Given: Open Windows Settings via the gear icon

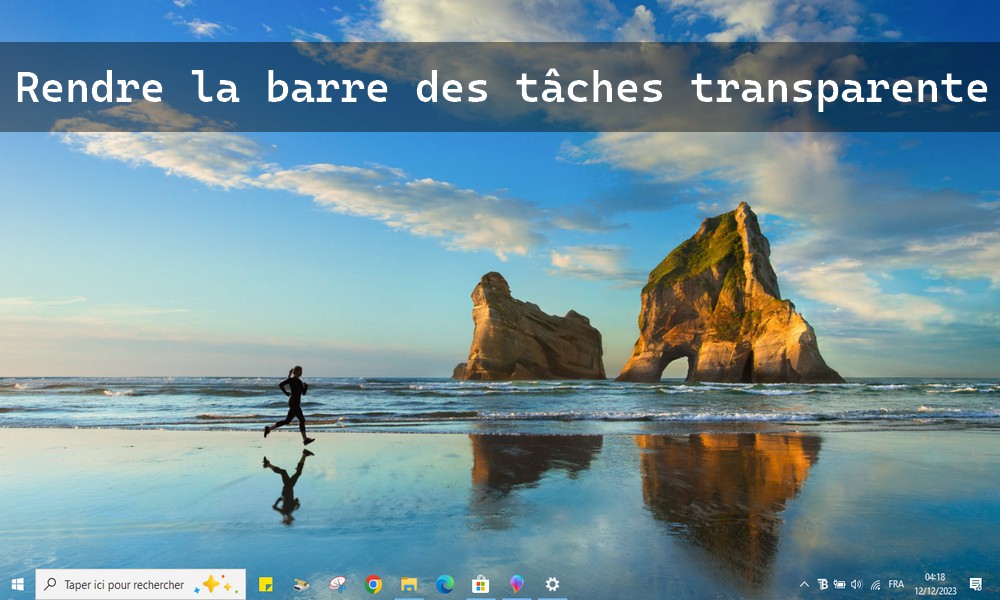Looking at the screenshot, I should (551, 584).
